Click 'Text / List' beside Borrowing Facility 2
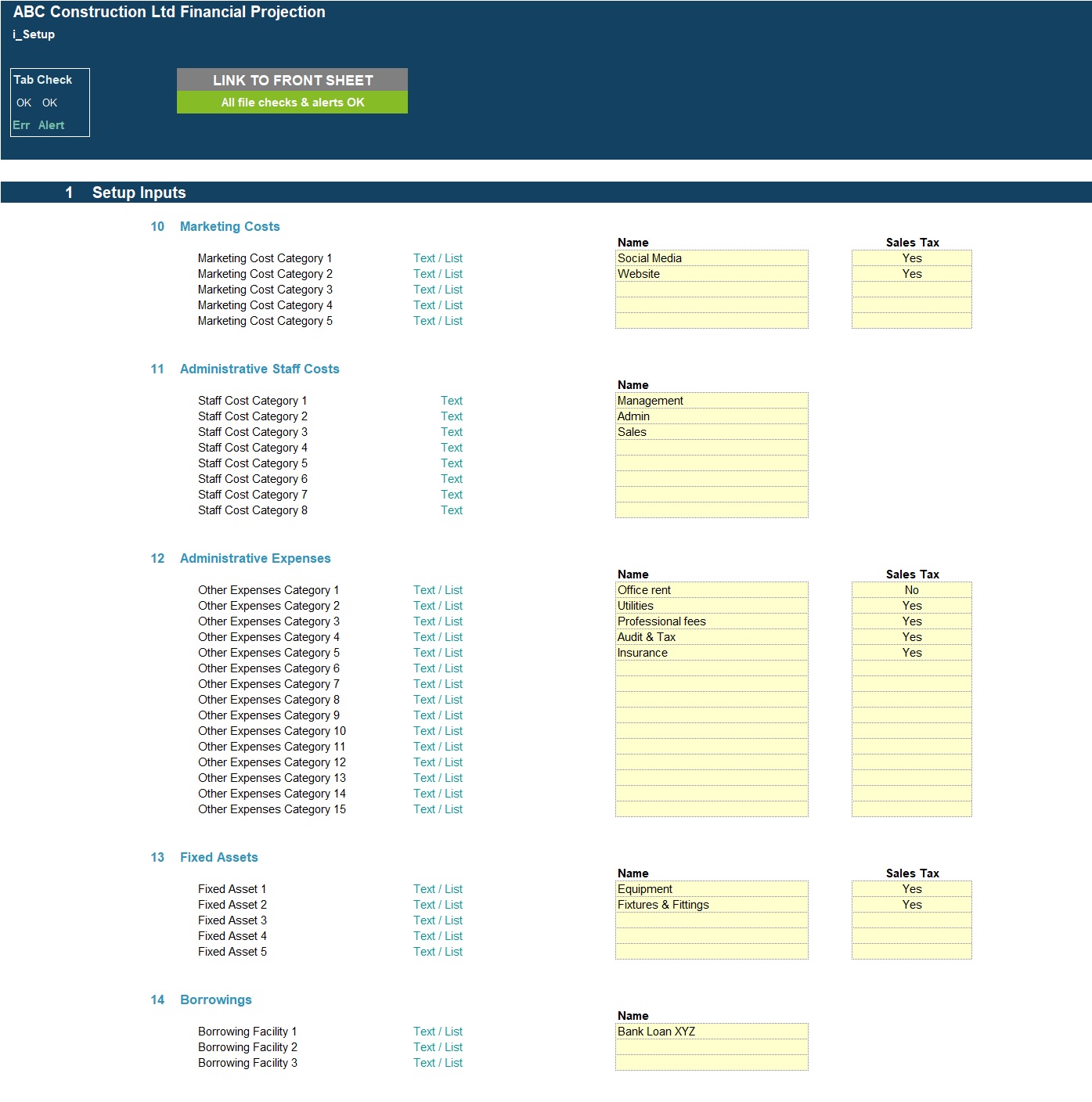Viewport: 1092px width, 1102px height. coord(438,1047)
